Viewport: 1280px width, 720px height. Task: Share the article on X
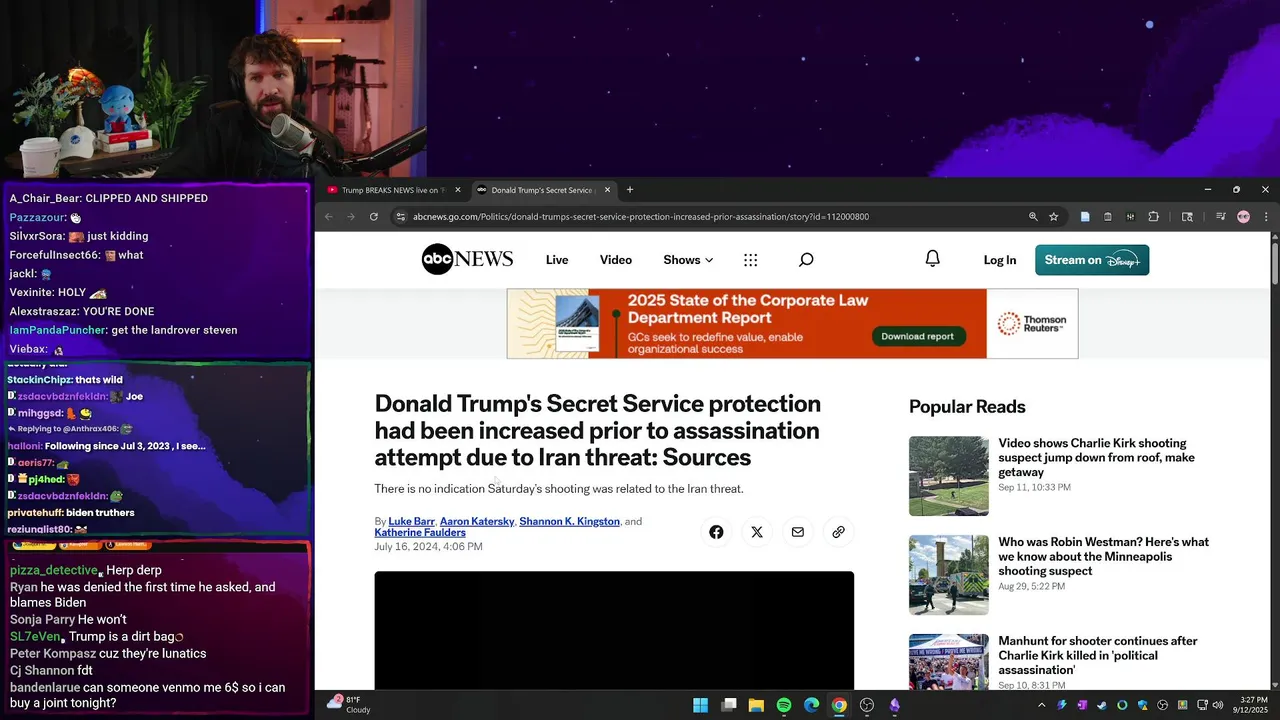pos(757,532)
